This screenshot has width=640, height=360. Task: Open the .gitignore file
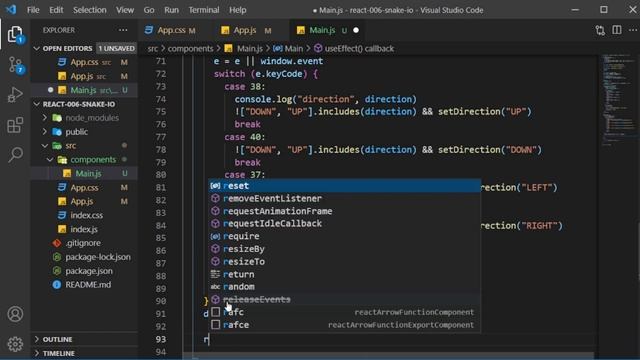[83, 243]
